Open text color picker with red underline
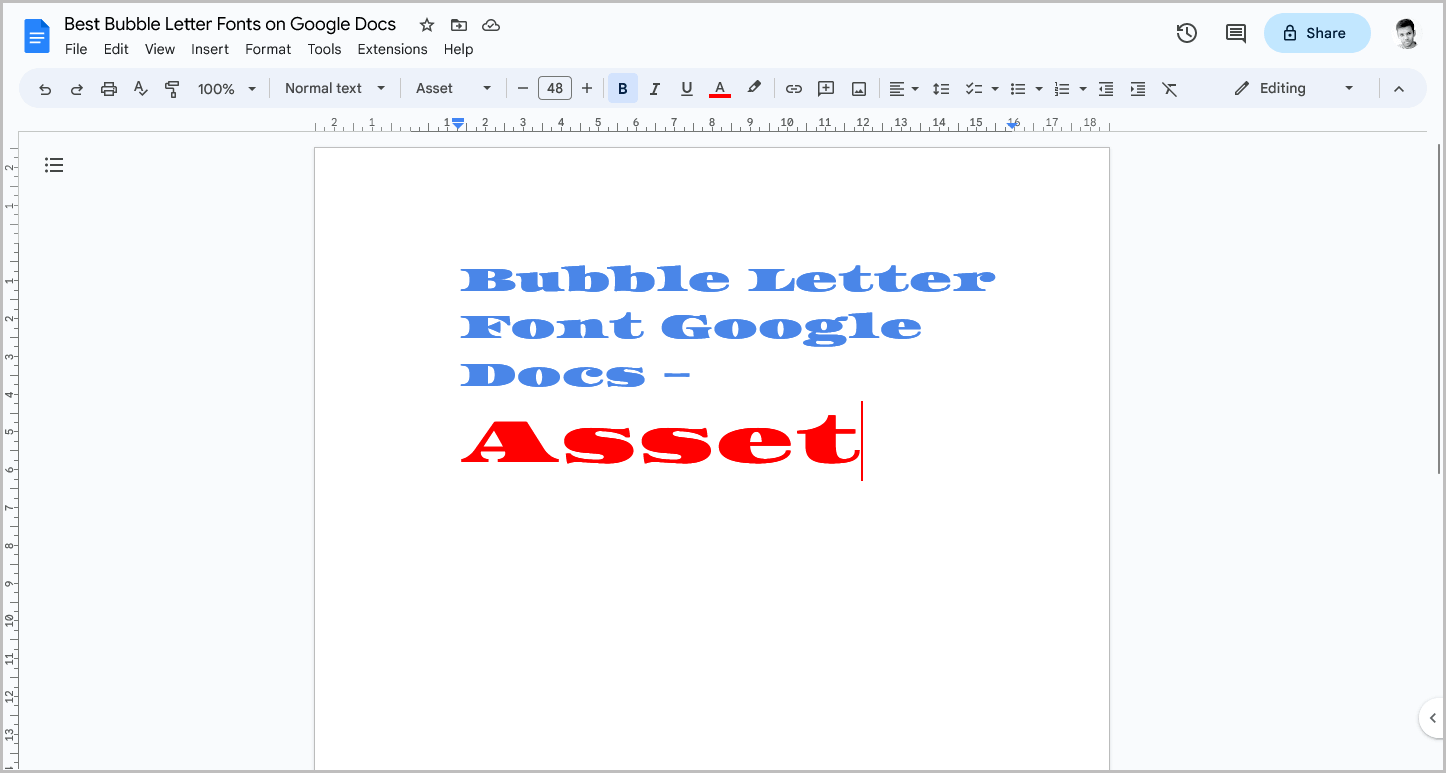Screen dimensions: 1446x773 point(719,89)
